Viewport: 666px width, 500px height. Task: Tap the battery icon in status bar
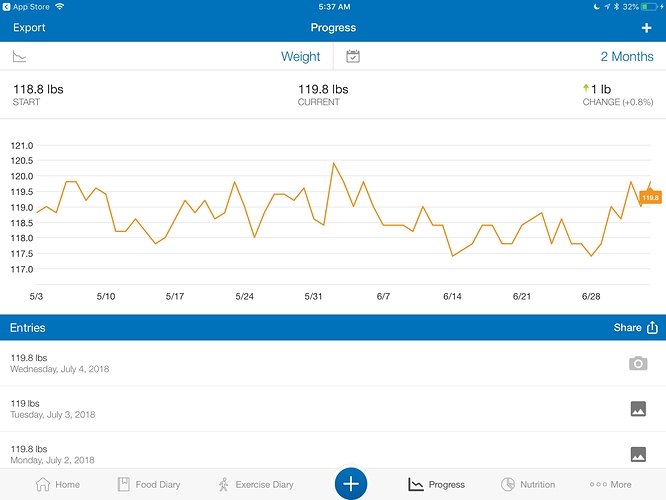click(x=649, y=7)
